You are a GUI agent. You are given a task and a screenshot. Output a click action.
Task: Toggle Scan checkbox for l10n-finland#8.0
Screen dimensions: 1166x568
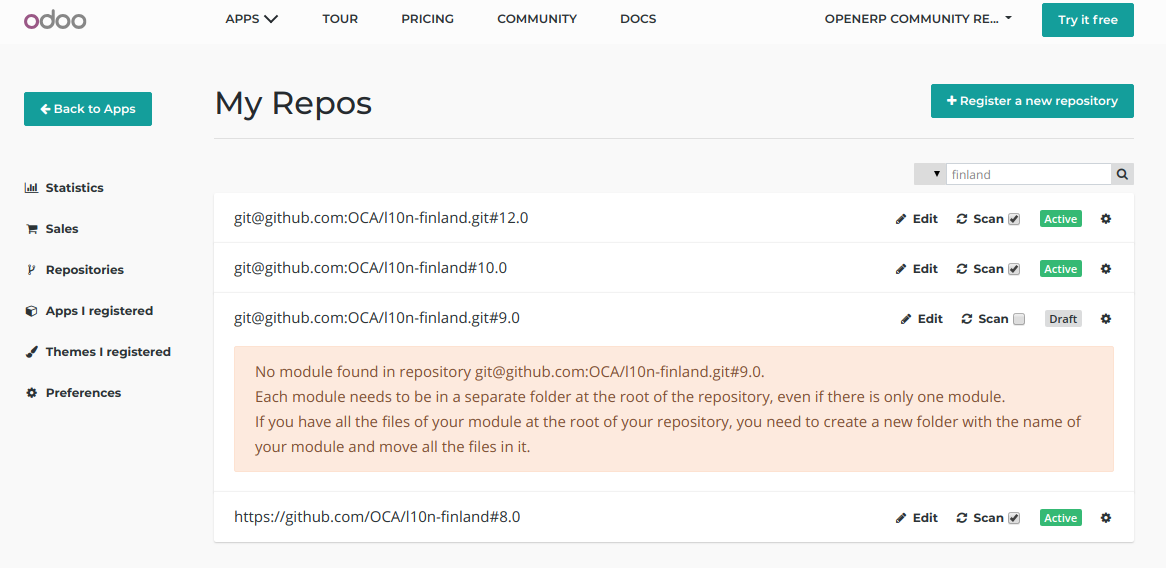point(1014,518)
